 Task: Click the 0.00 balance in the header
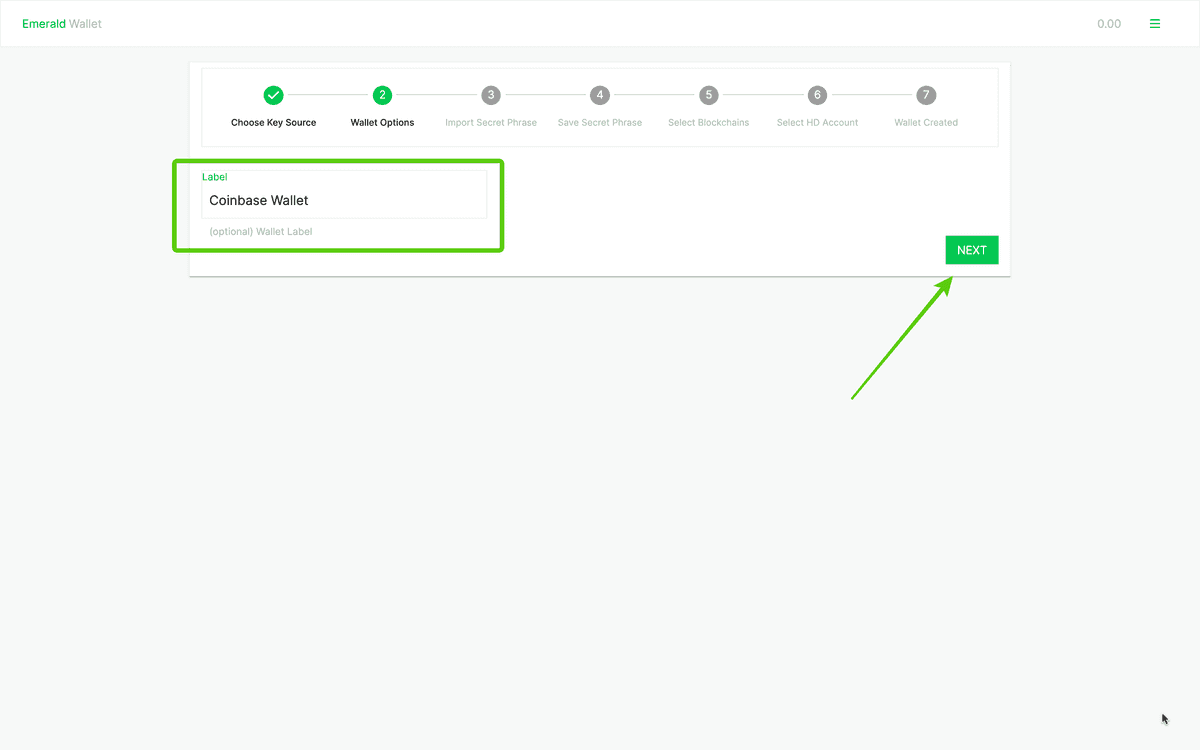pos(1108,24)
